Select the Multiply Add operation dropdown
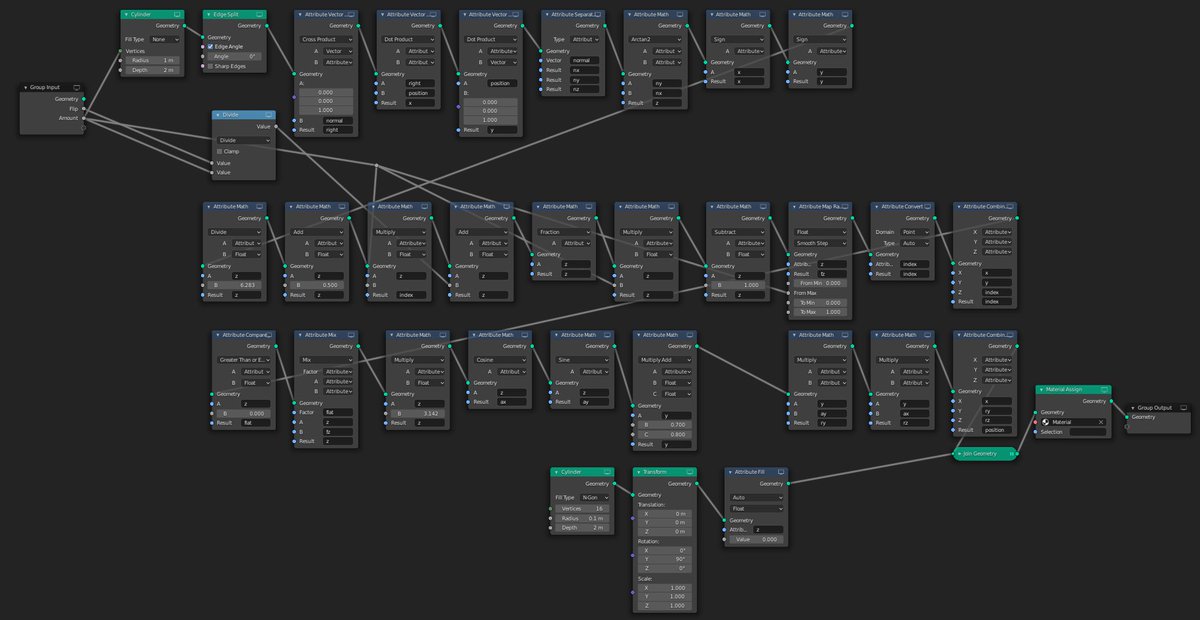Screen dimensions: 1200x620 (664, 359)
